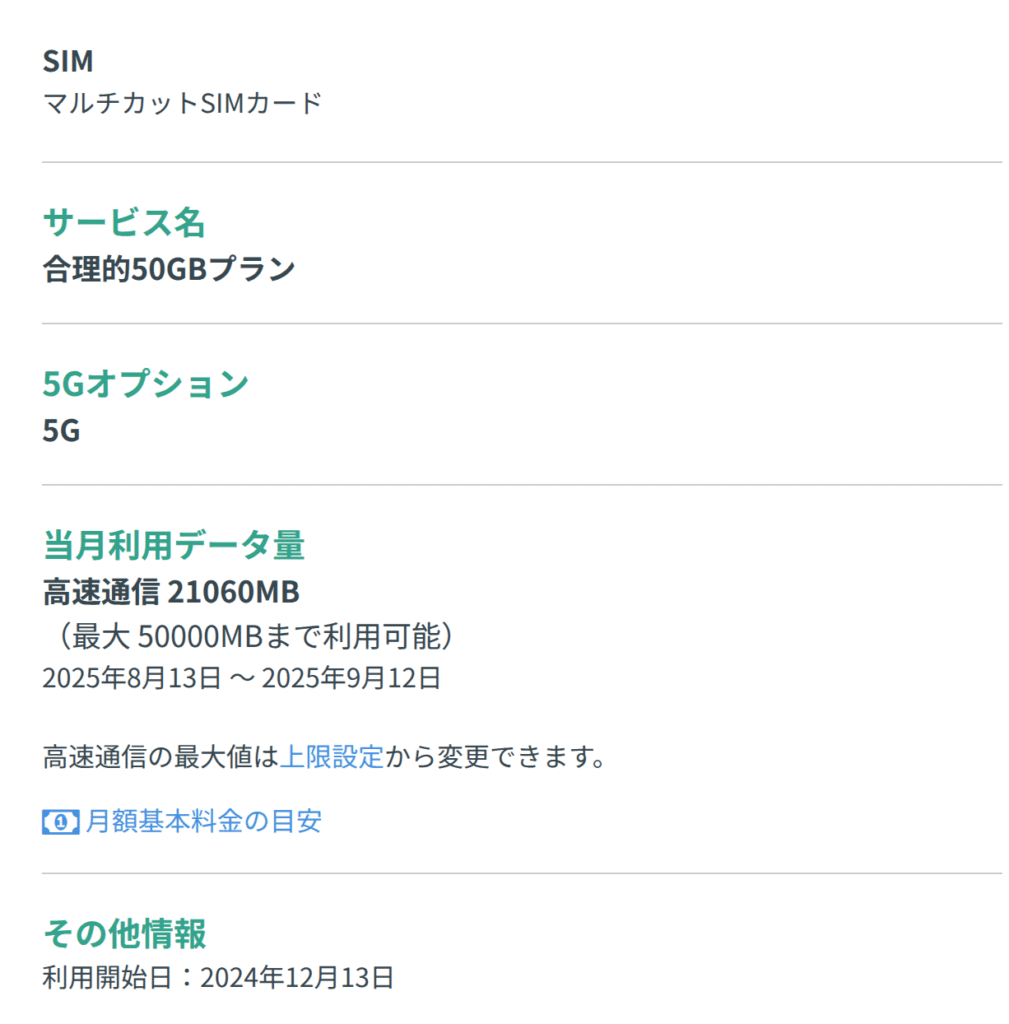The width and height of the screenshot is (1009, 1024).
Task: Click the 高速通信の最大値は sentence start
Action: 160,756
